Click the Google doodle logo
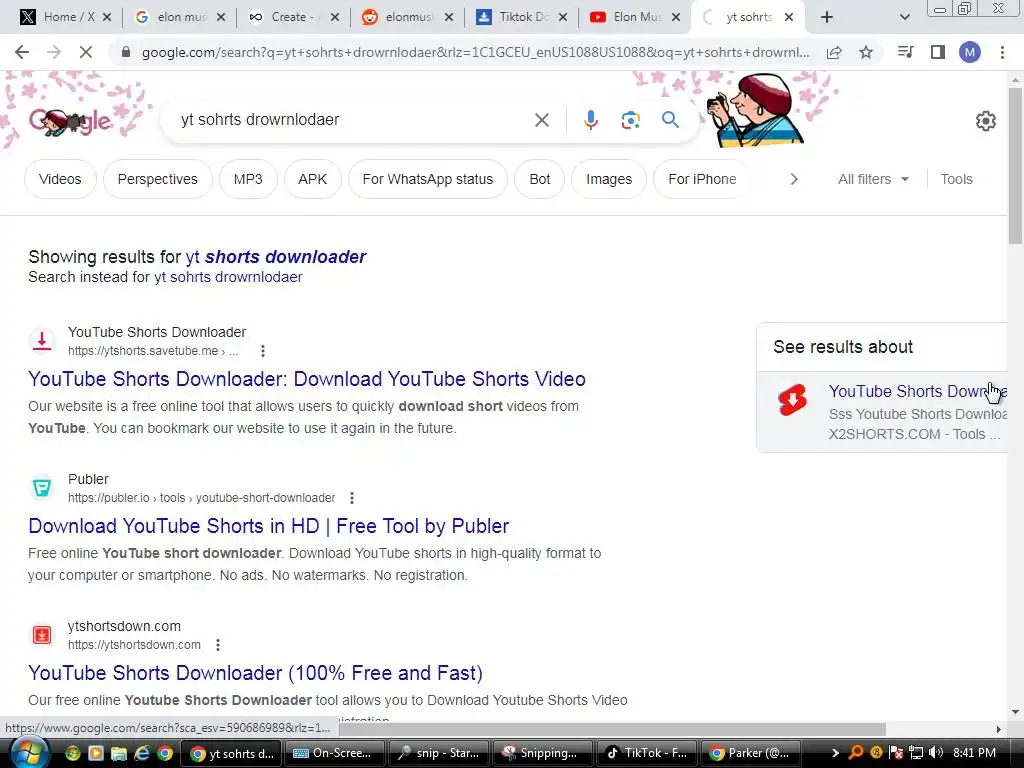Image resolution: width=1024 pixels, height=768 pixels. coord(70,121)
